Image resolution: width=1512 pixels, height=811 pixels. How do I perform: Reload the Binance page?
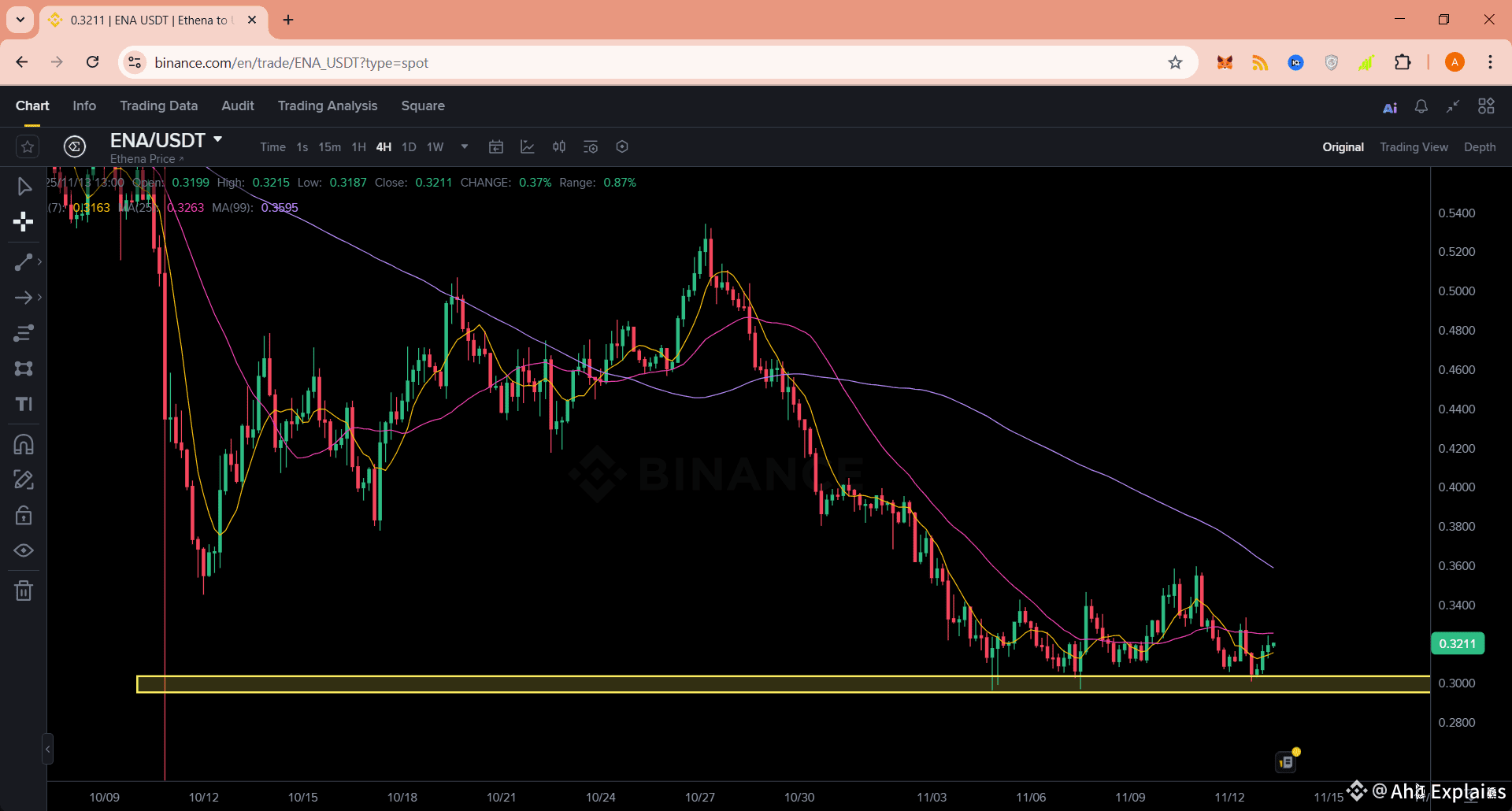[92, 62]
